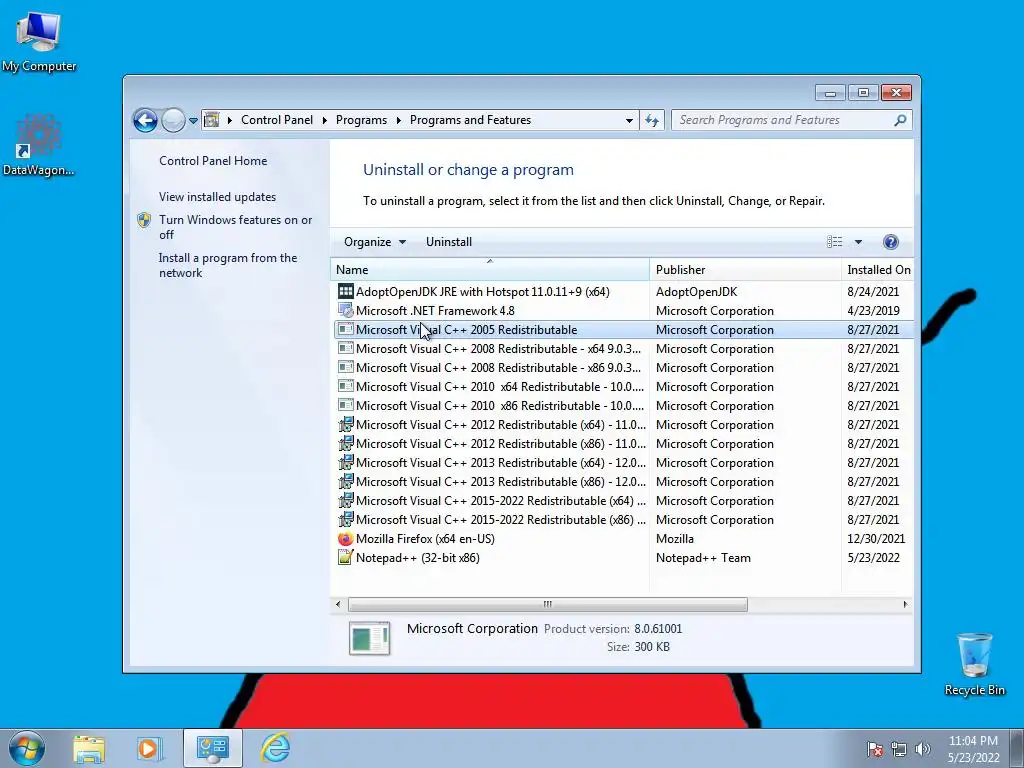Select Visual C++ 2013 (x86) Redistributable icon

345,481
